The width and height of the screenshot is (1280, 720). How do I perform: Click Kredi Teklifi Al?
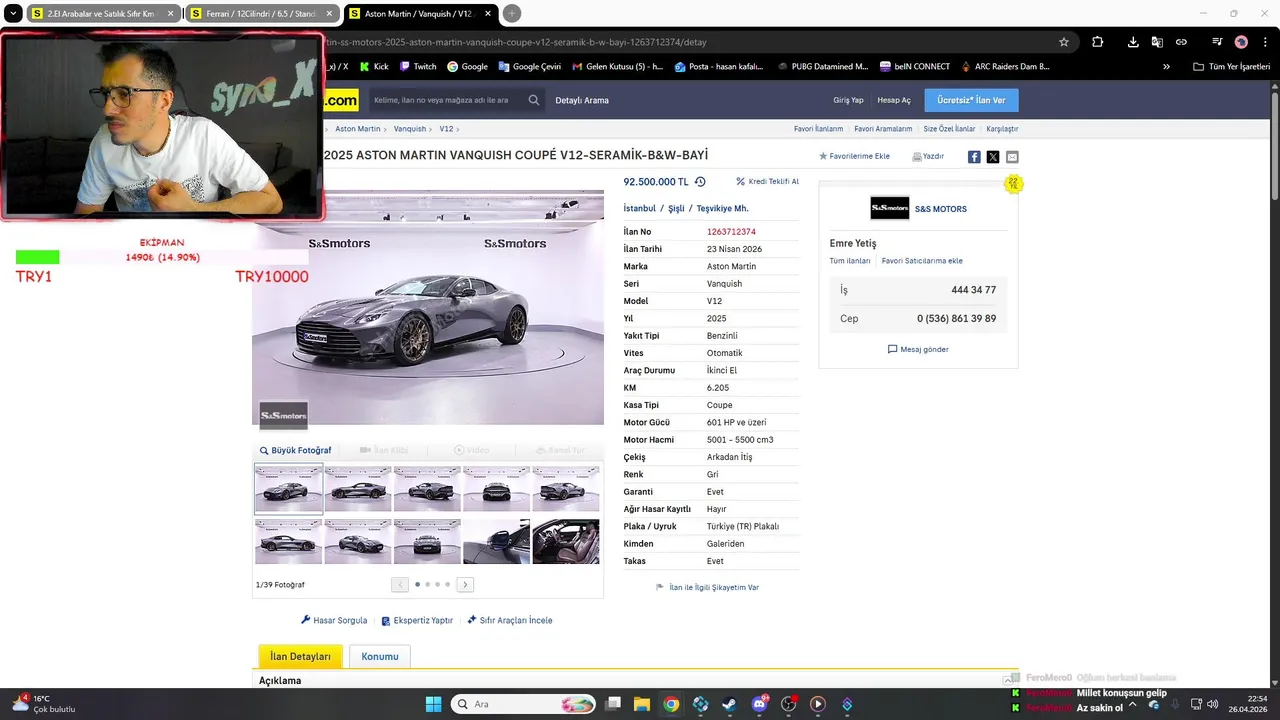pos(767,182)
